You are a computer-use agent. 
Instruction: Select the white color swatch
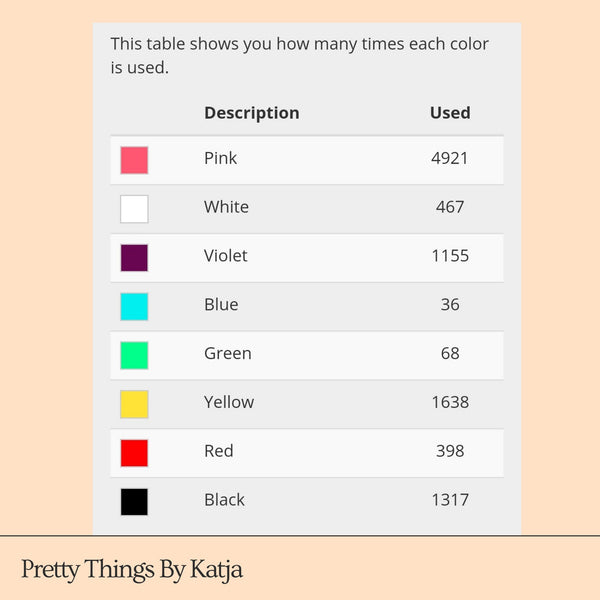[x=134, y=209]
